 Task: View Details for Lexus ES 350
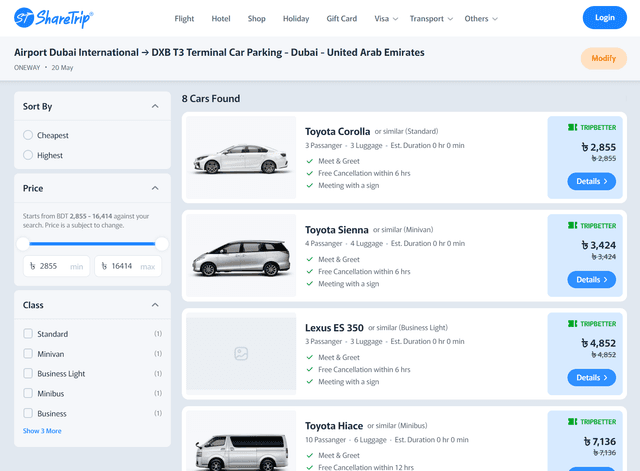[591, 378]
